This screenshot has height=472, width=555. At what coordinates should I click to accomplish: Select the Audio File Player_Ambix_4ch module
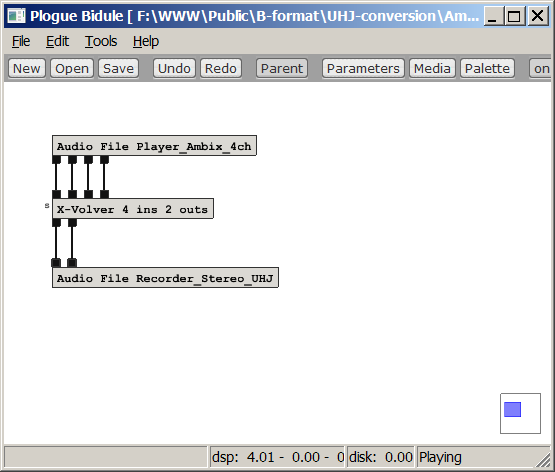[x=154, y=145]
